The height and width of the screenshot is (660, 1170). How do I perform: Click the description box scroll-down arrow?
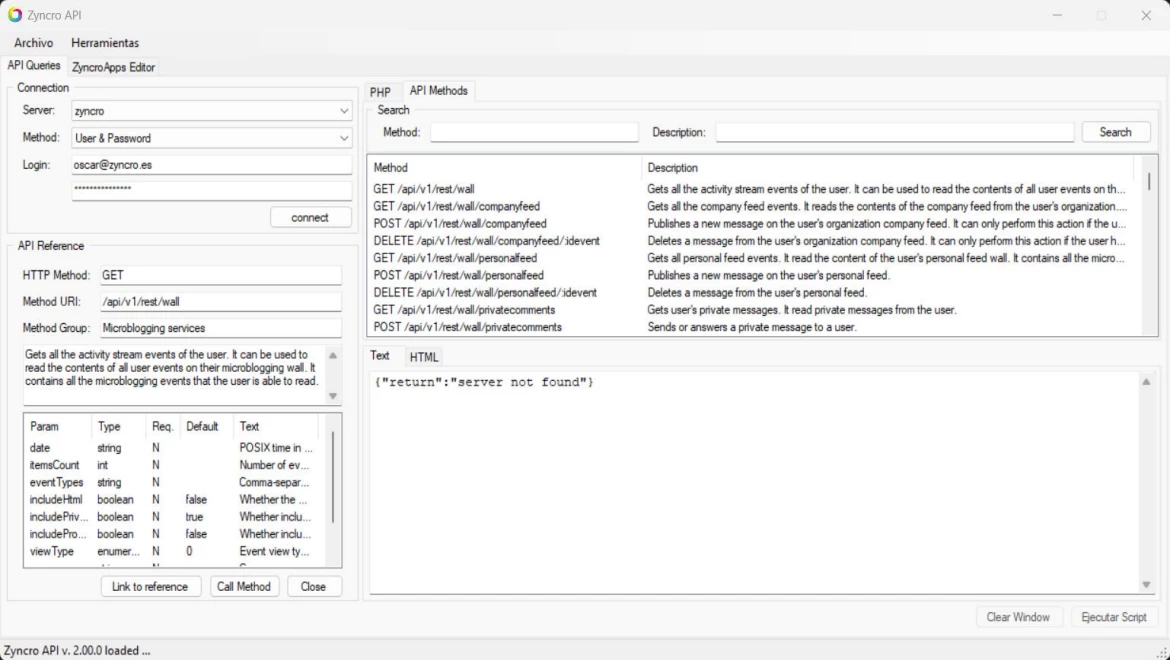pos(334,396)
